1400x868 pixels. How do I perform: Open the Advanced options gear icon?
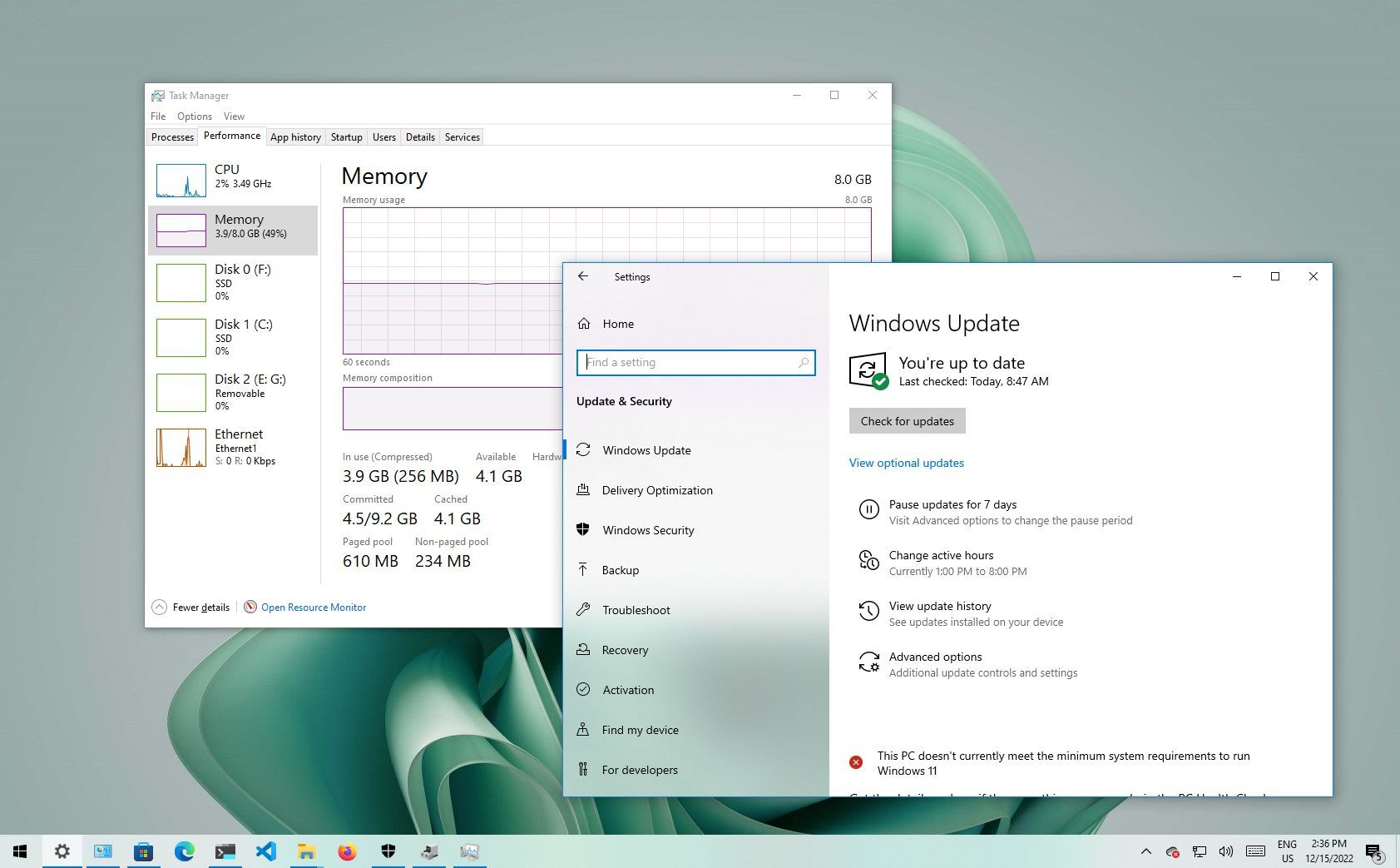(868, 662)
